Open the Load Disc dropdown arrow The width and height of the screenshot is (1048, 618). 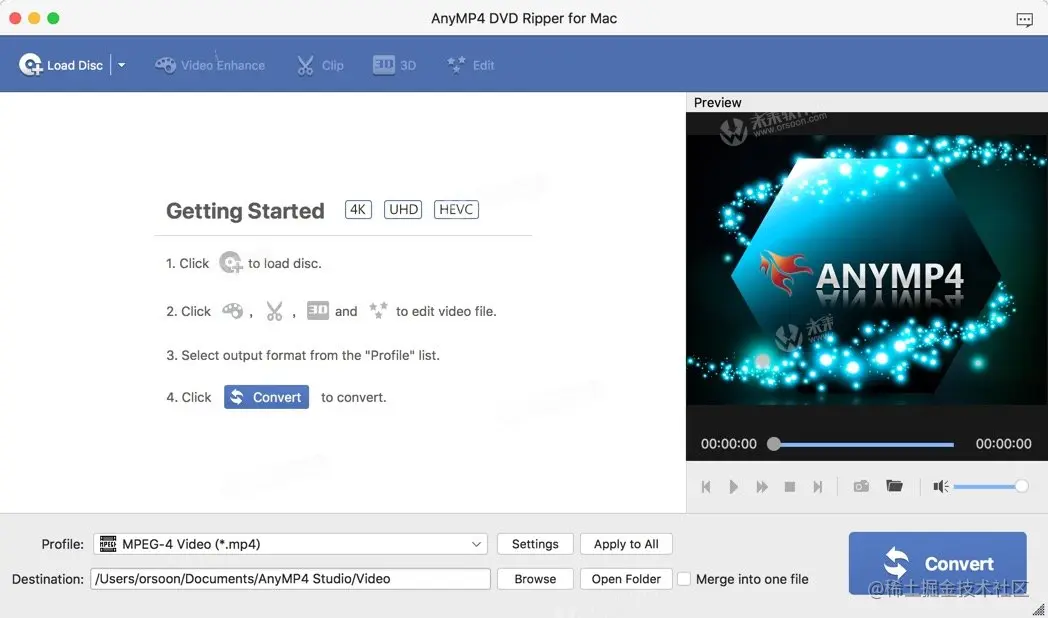click(x=122, y=65)
